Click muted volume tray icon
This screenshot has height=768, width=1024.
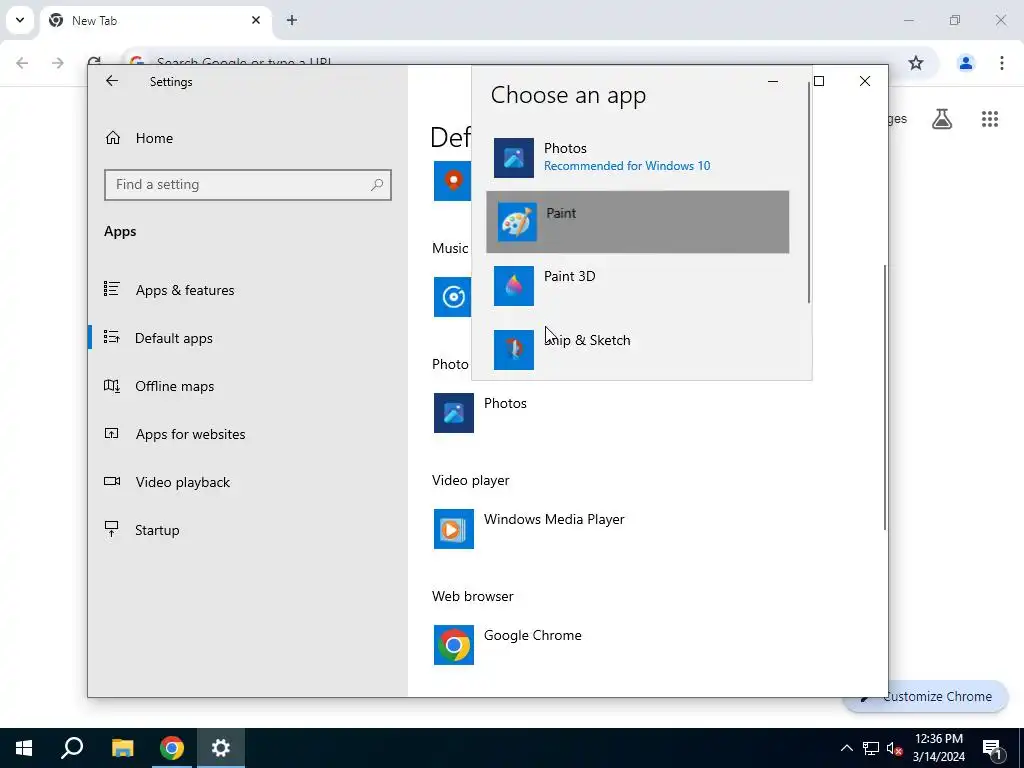click(x=894, y=748)
